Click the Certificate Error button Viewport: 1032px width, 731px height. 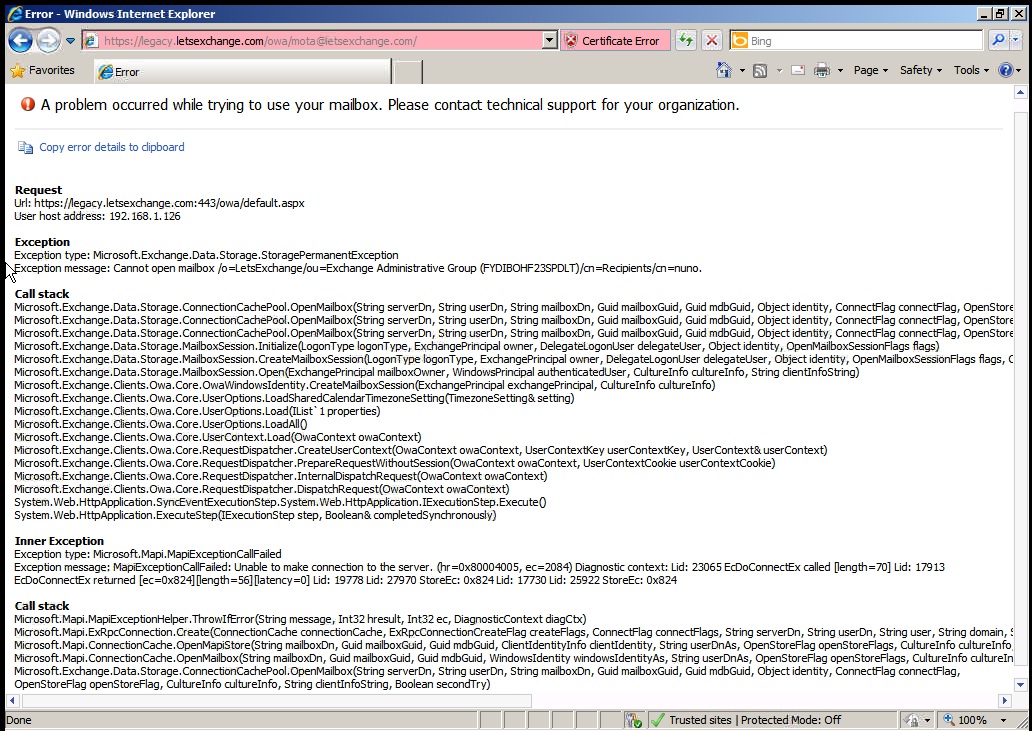pos(615,41)
